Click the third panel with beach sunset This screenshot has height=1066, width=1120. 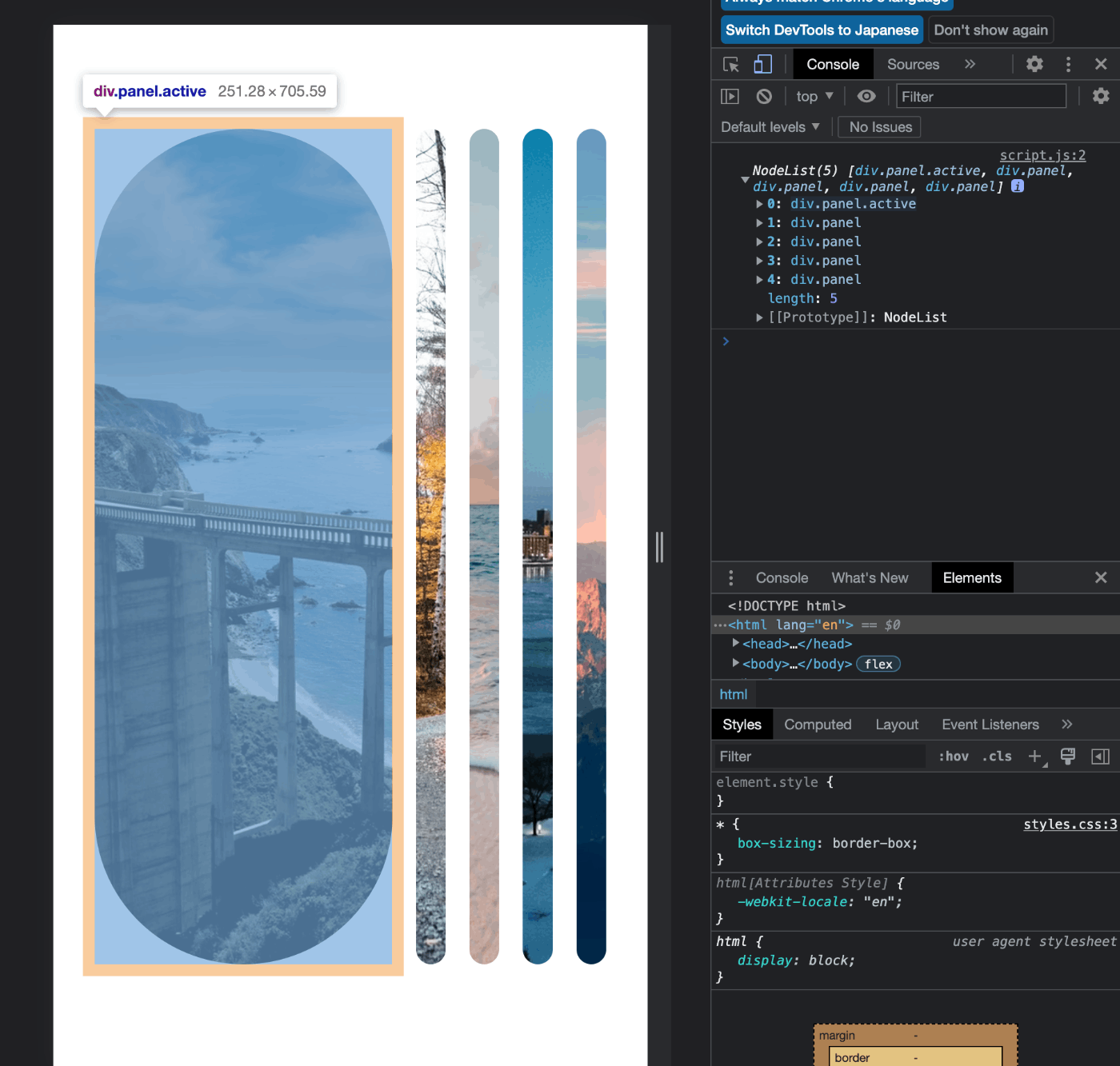pos(484,547)
